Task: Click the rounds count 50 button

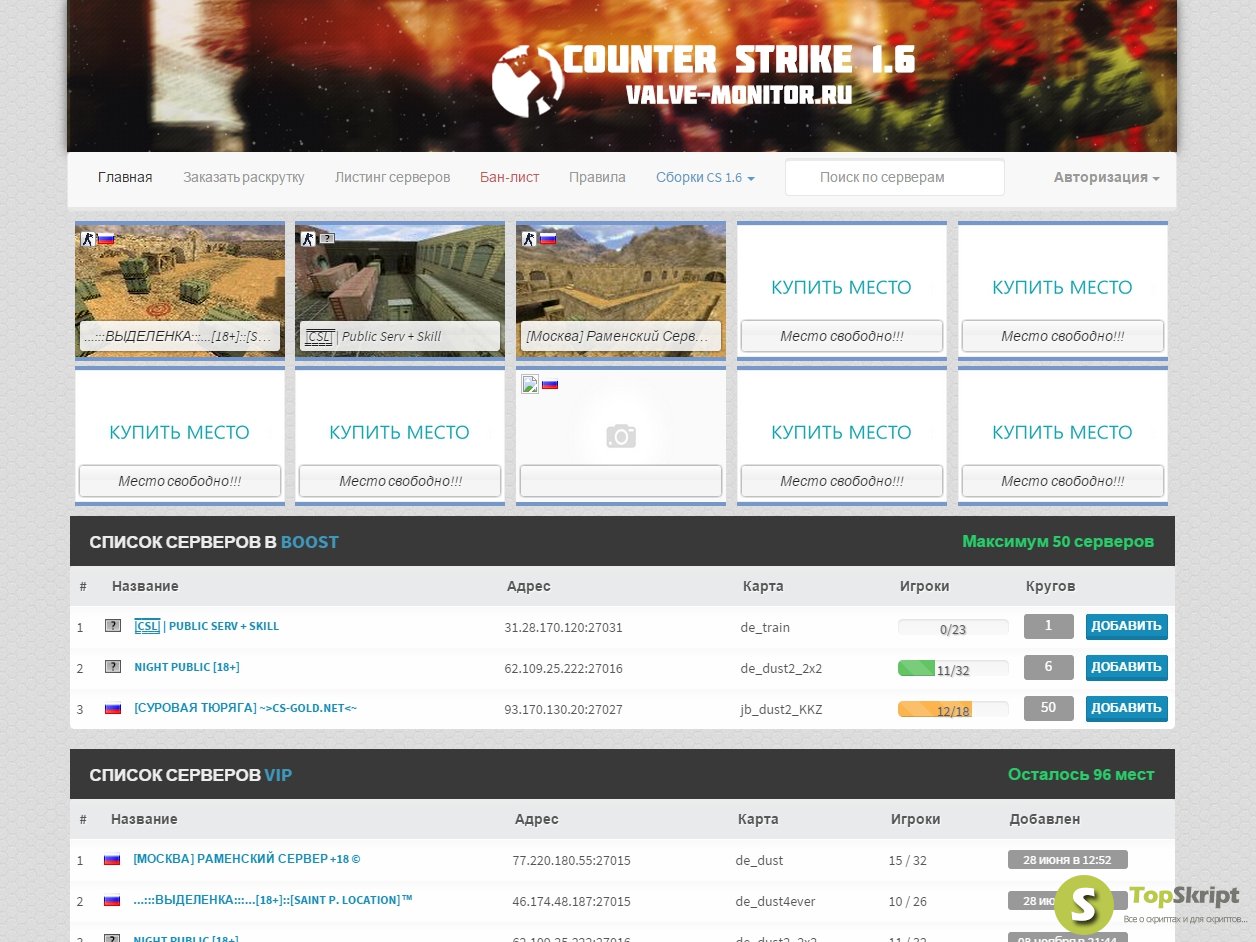Action: tap(1048, 708)
